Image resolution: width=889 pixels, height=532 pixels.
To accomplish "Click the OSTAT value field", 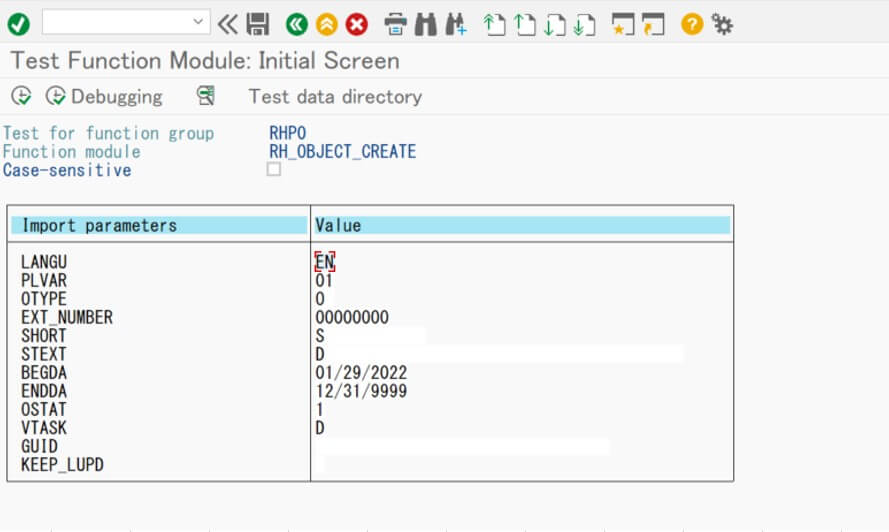I will pos(320,409).
